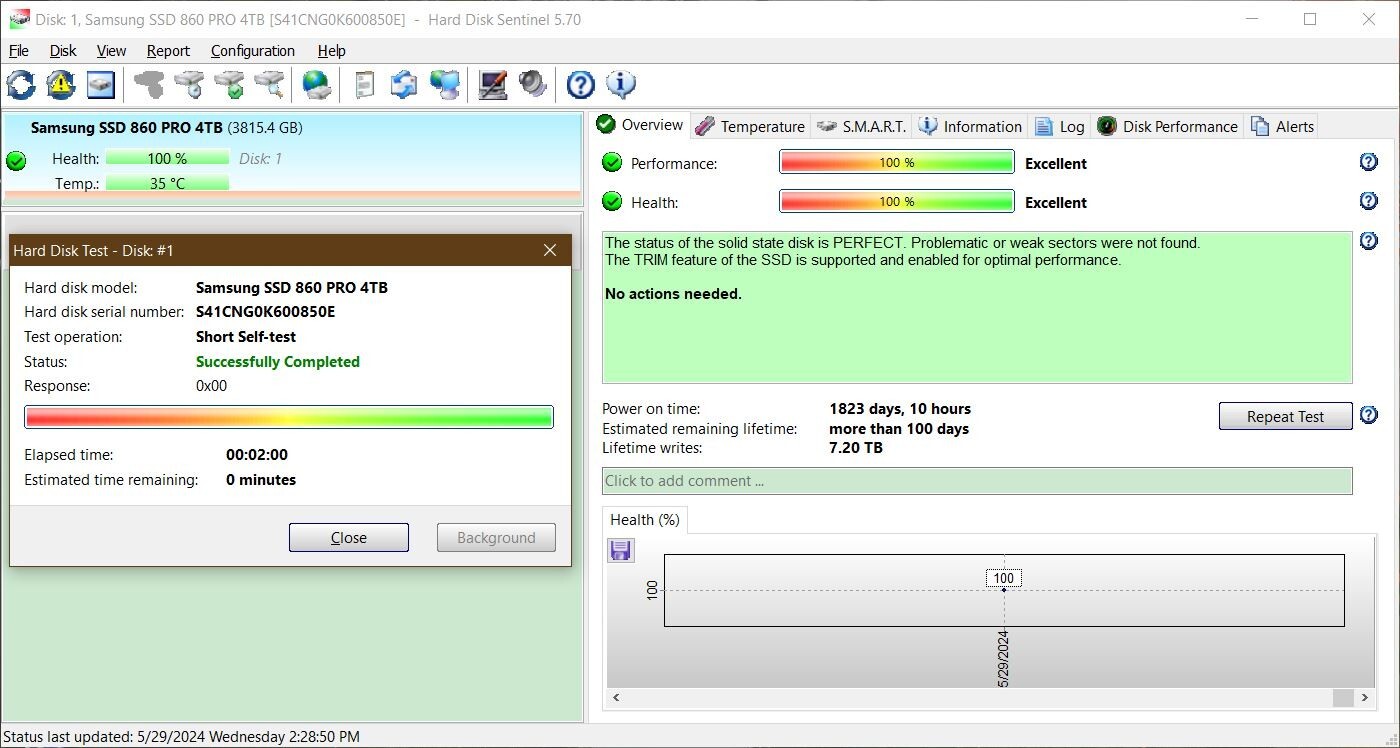Viewport: 1400px width, 748px height.
Task: Open About via info bubble toolbar icon
Action: 621,85
